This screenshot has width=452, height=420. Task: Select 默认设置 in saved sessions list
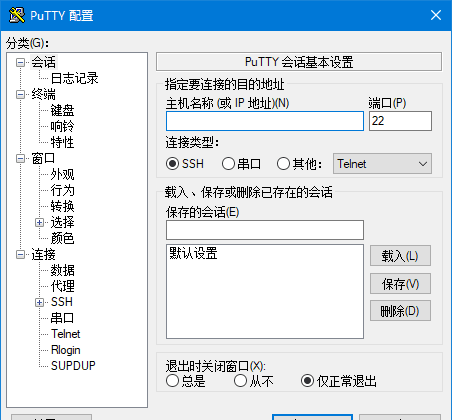(x=193, y=253)
